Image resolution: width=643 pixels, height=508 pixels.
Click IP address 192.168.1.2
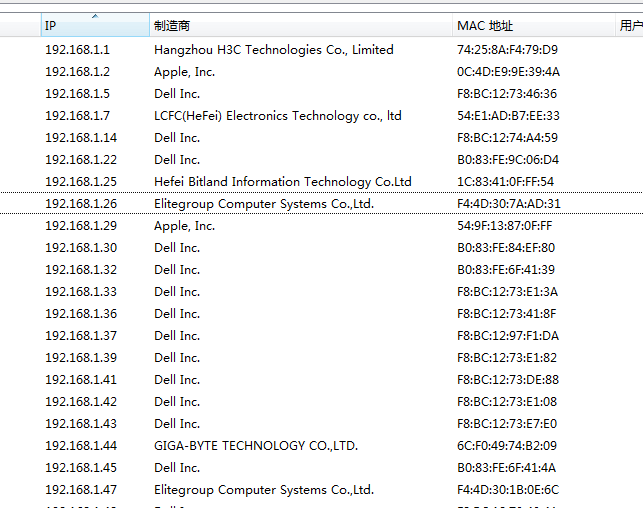point(78,72)
